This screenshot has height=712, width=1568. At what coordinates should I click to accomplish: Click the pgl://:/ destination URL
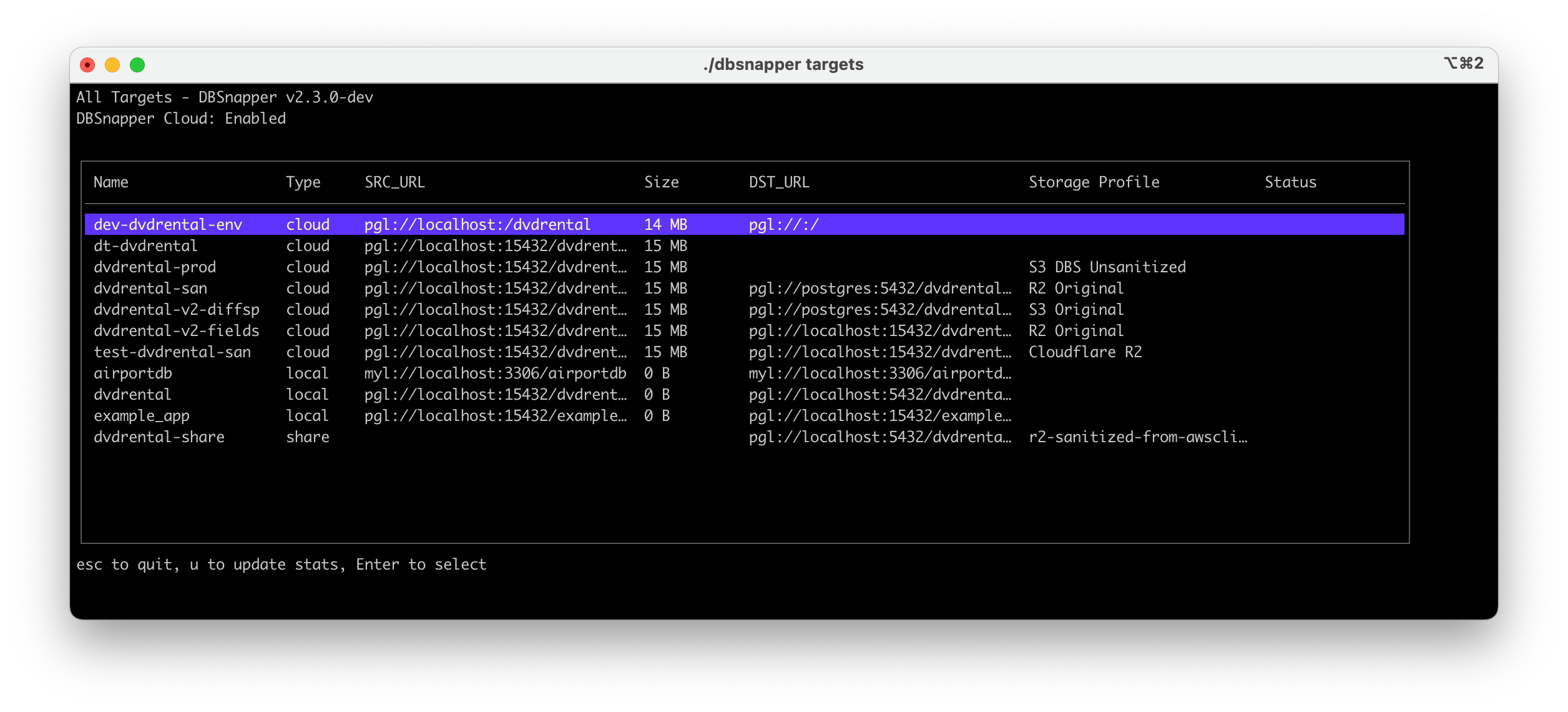coord(784,224)
